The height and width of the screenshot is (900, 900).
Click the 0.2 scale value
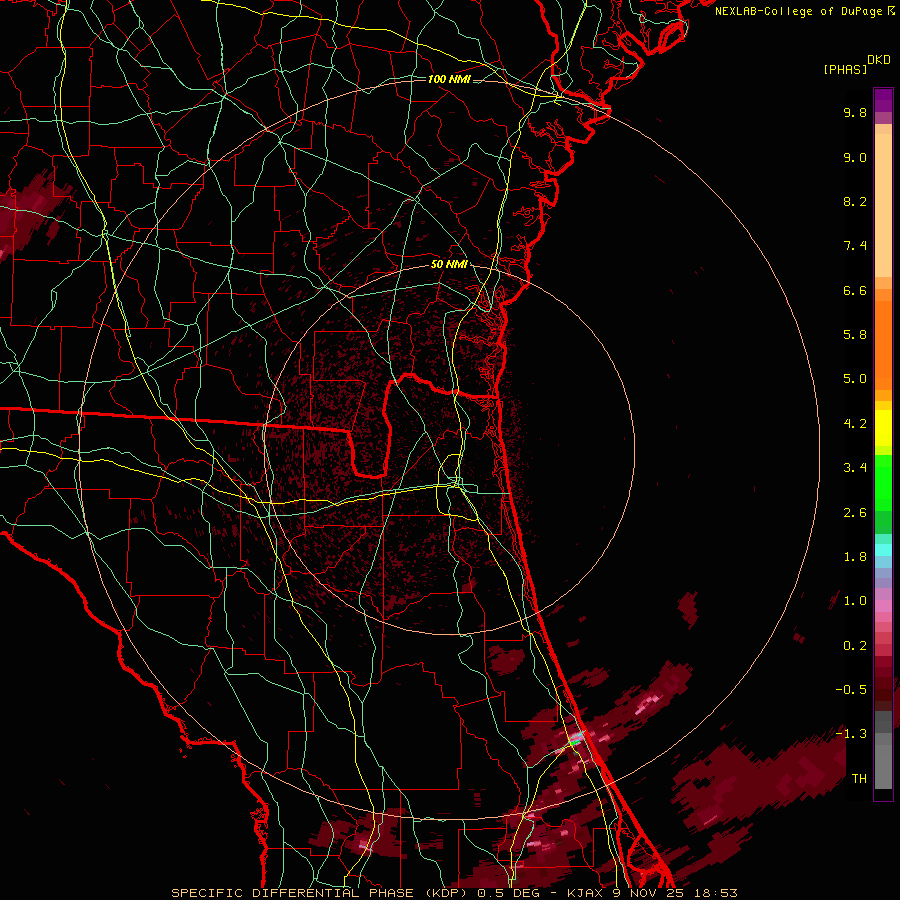(x=855, y=646)
